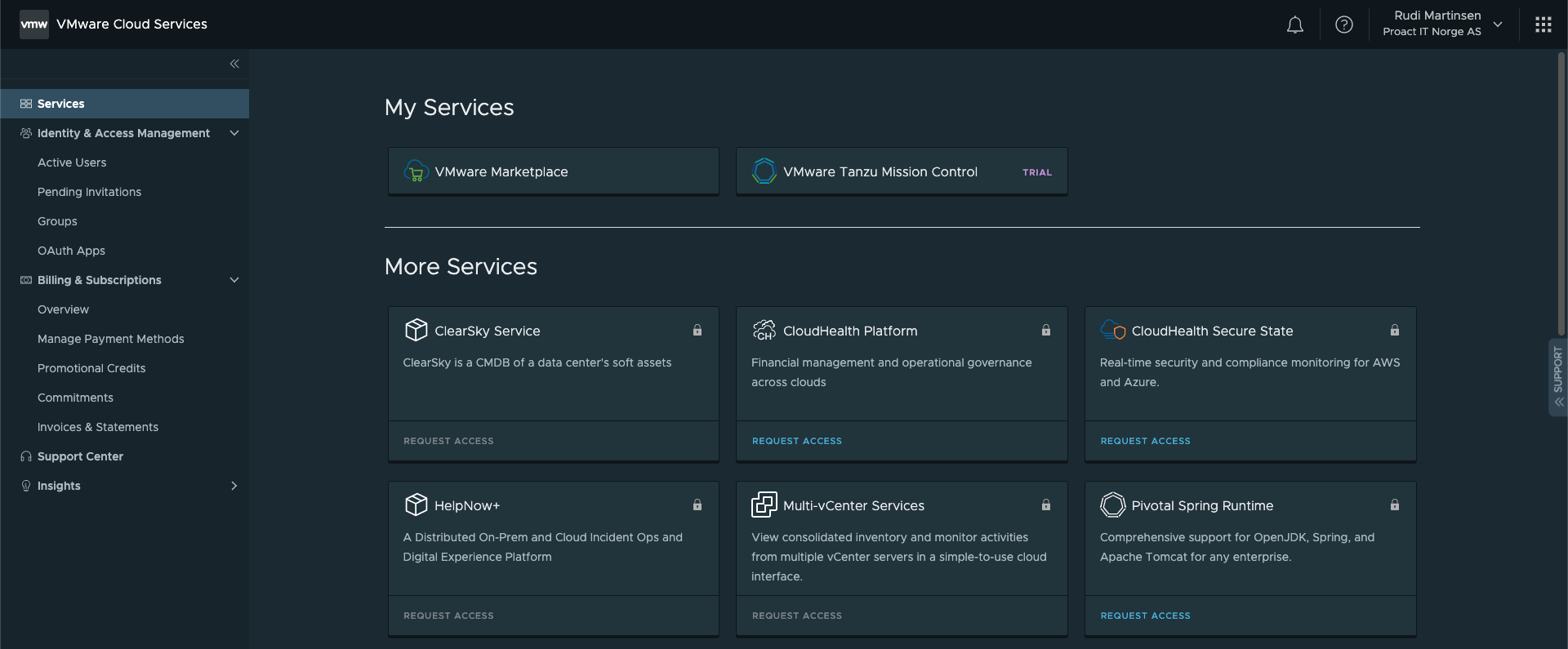Open the help question mark icon
This screenshot has width=1568, height=649.
click(1344, 24)
